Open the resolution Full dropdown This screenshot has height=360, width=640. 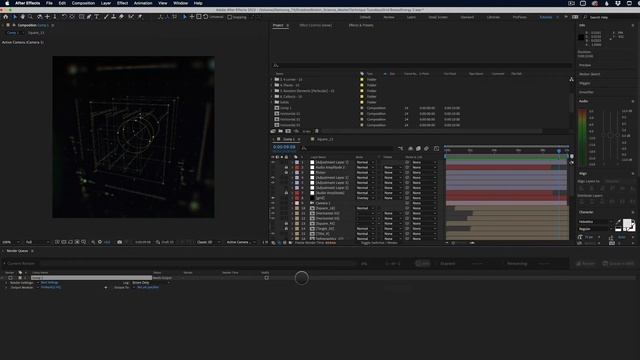click(37, 242)
